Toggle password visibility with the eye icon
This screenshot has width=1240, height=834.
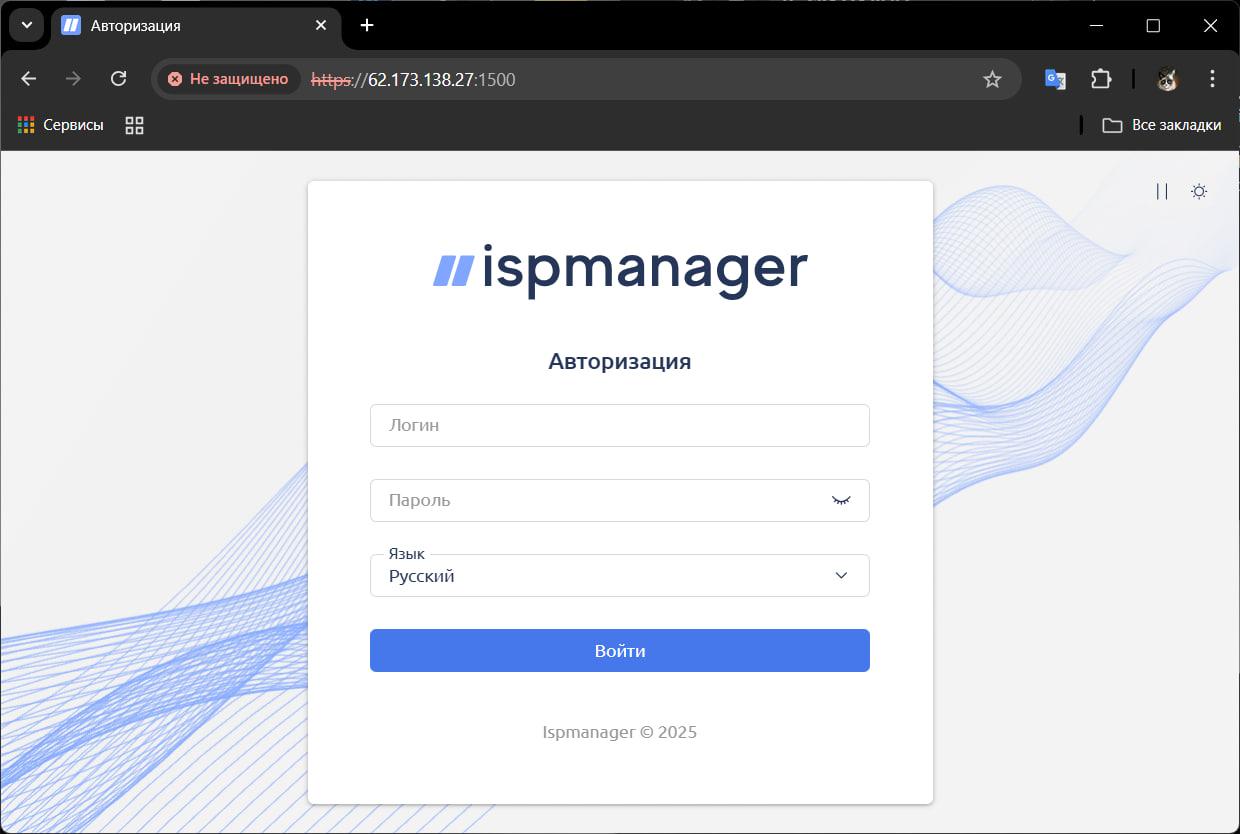(841, 500)
